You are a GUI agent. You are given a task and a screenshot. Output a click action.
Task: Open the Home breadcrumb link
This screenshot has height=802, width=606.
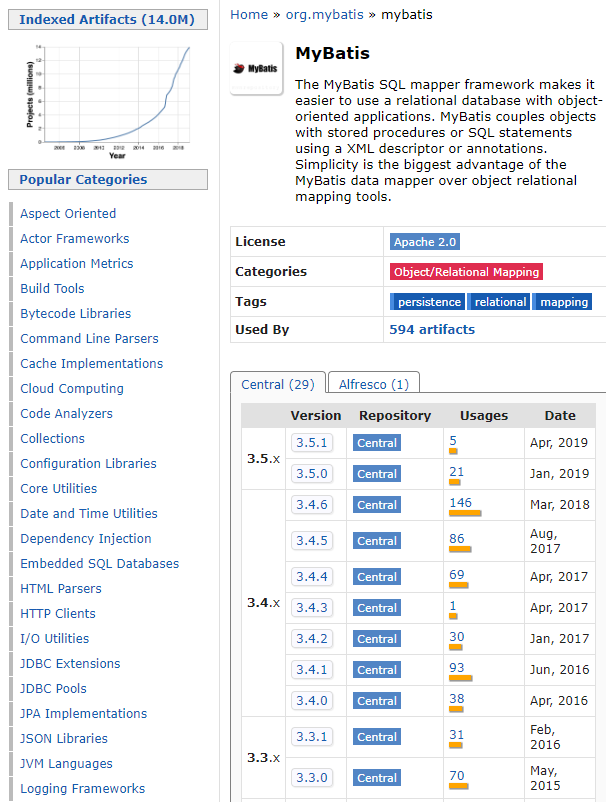[x=249, y=15]
